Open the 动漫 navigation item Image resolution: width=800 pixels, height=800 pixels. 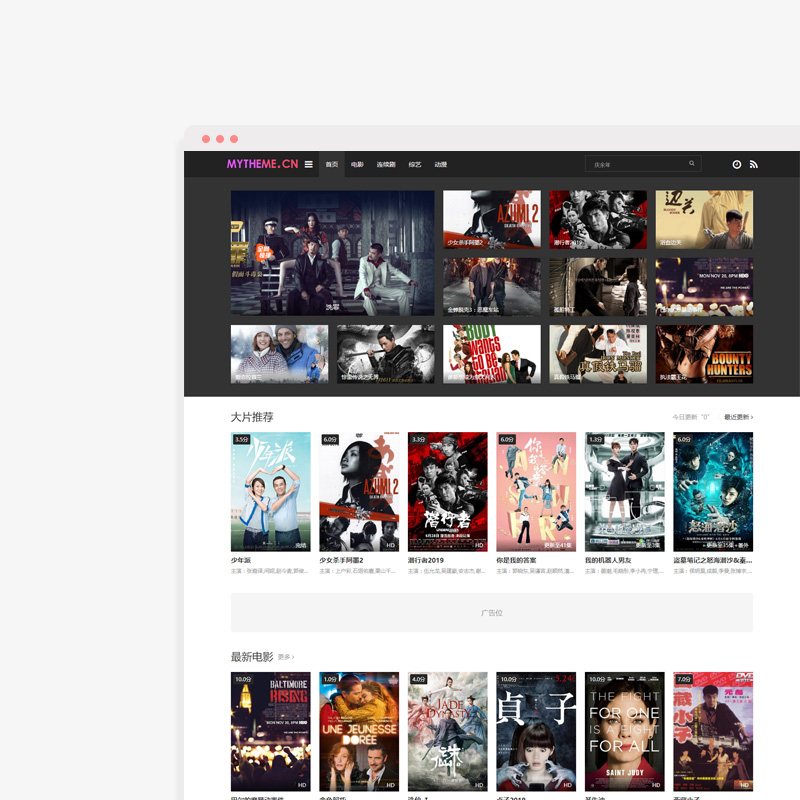click(x=441, y=164)
